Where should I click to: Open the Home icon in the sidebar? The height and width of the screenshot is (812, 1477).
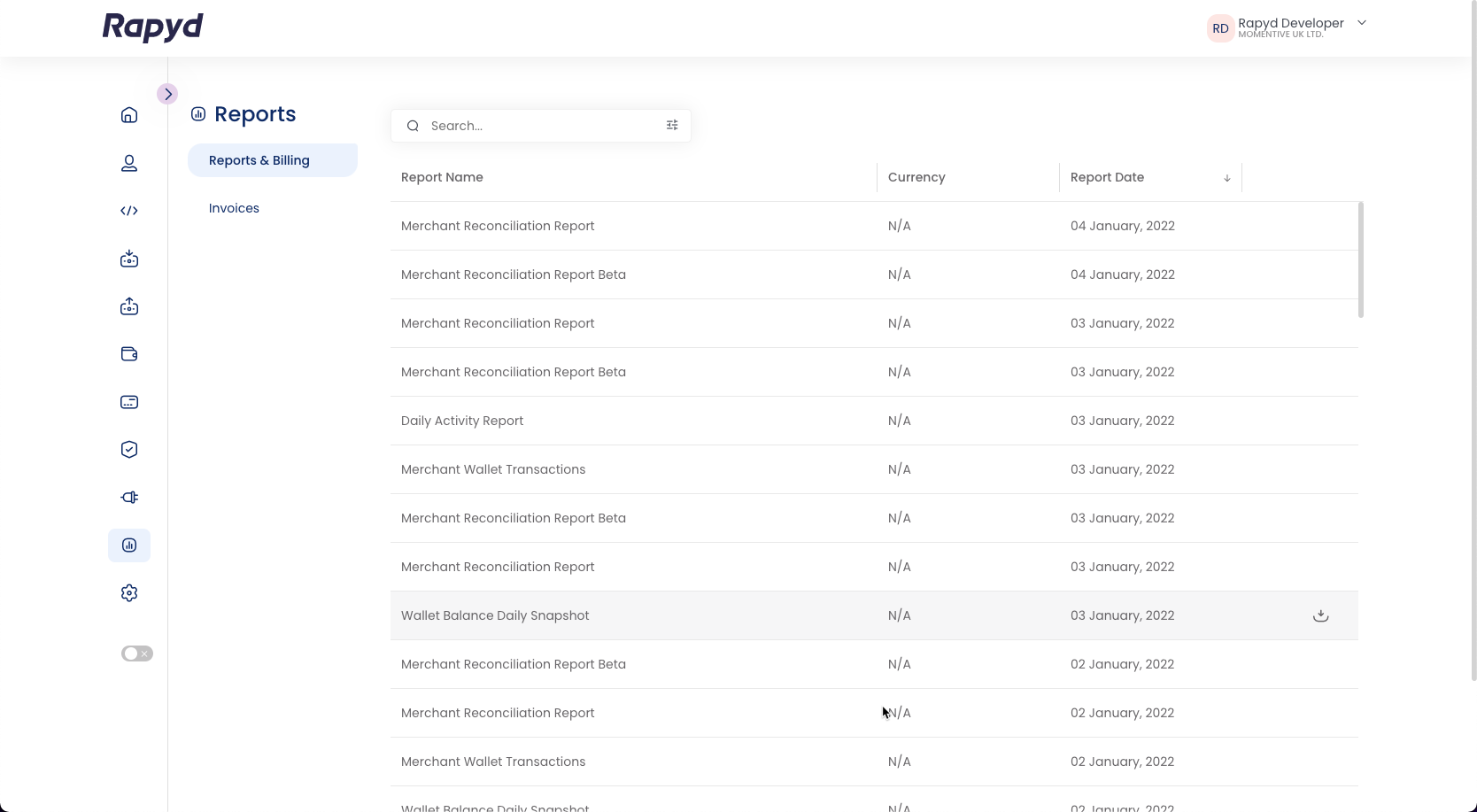pos(129,115)
